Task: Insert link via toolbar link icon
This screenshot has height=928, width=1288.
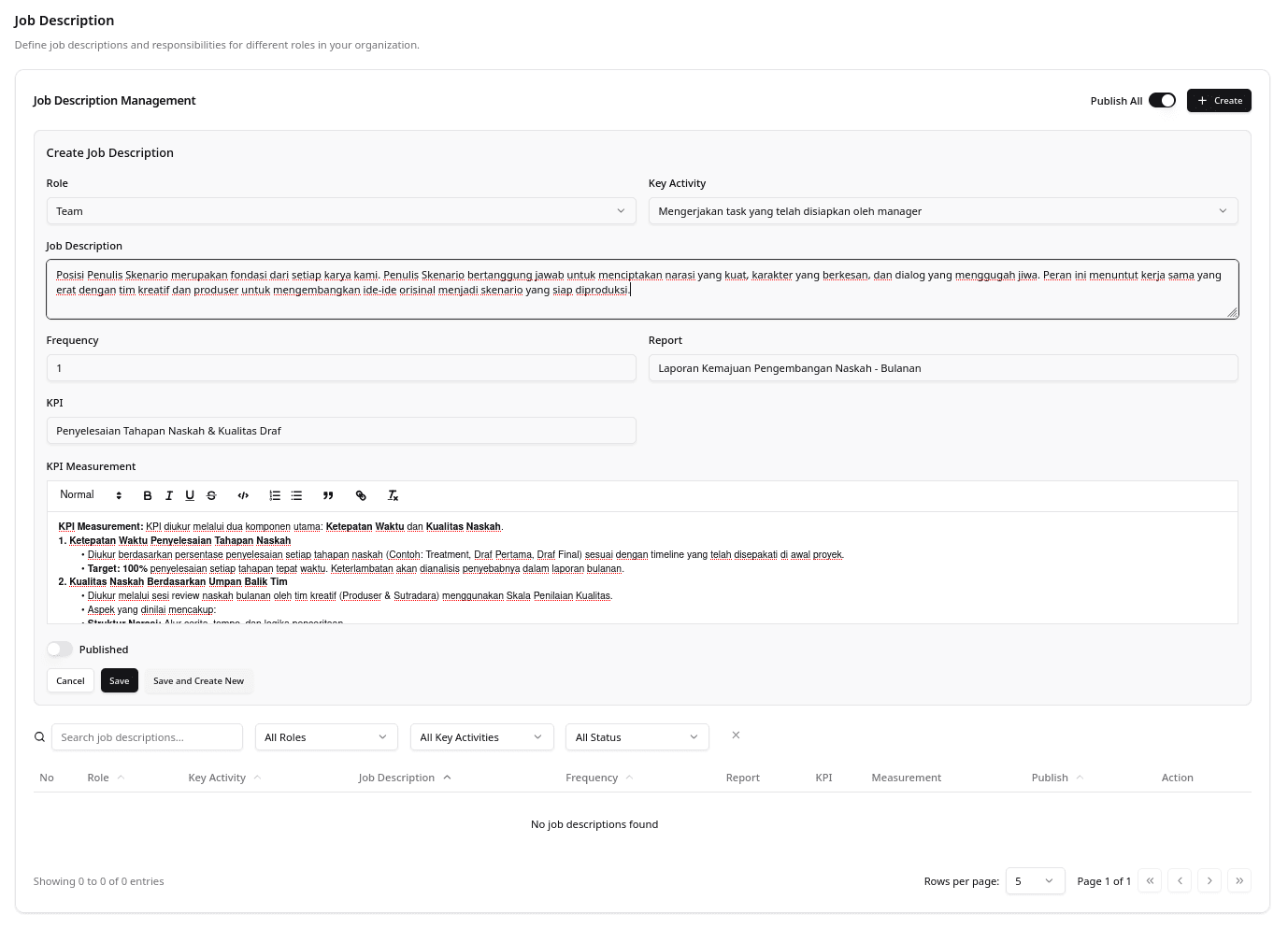Action: [361, 495]
